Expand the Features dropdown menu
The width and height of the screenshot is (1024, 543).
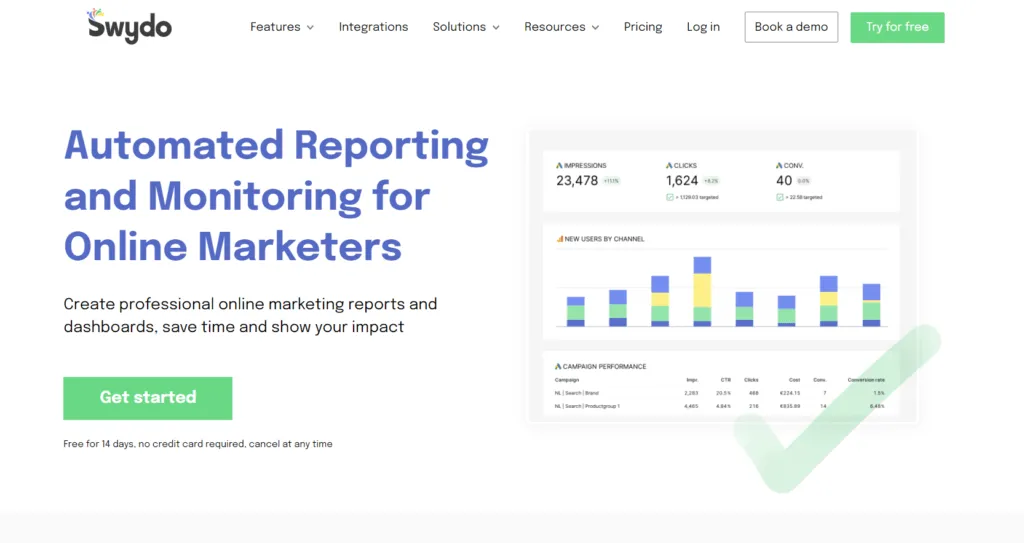[281, 27]
